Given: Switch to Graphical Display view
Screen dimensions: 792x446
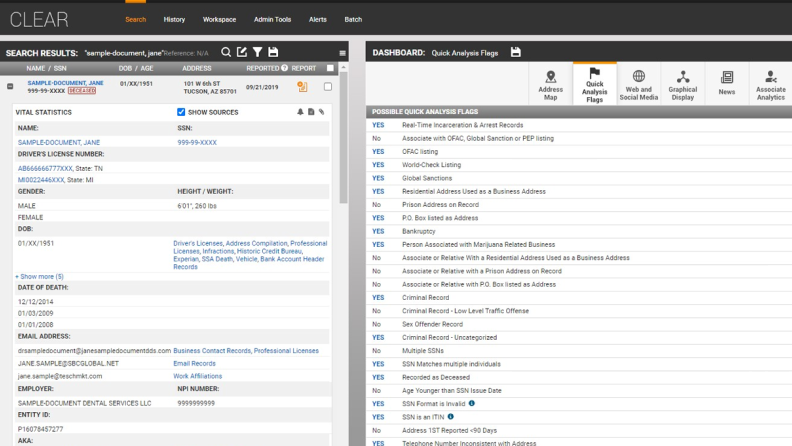Looking at the screenshot, I should pos(683,85).
